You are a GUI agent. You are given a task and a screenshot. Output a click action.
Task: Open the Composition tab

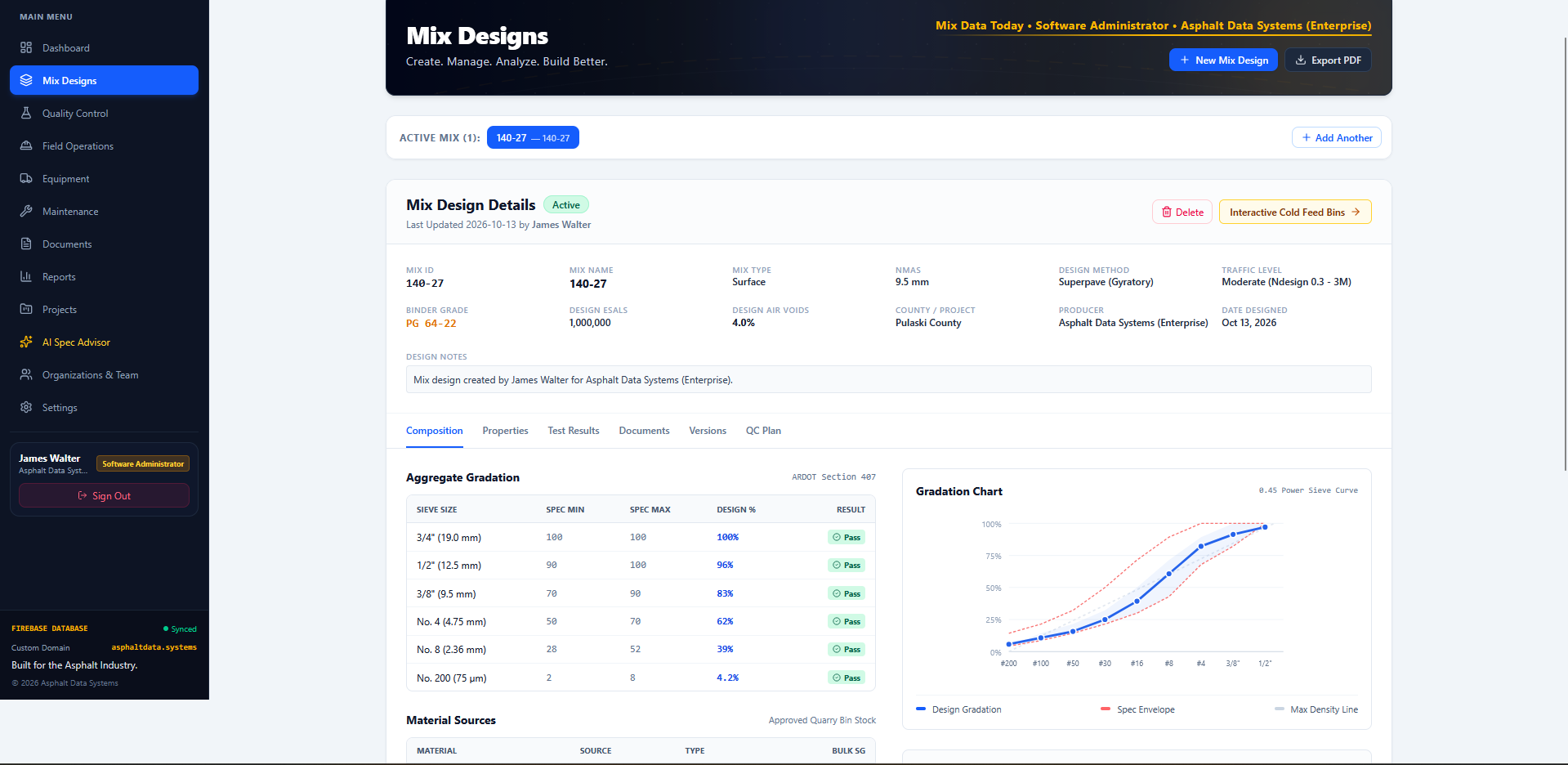click(x=435, y=431)
